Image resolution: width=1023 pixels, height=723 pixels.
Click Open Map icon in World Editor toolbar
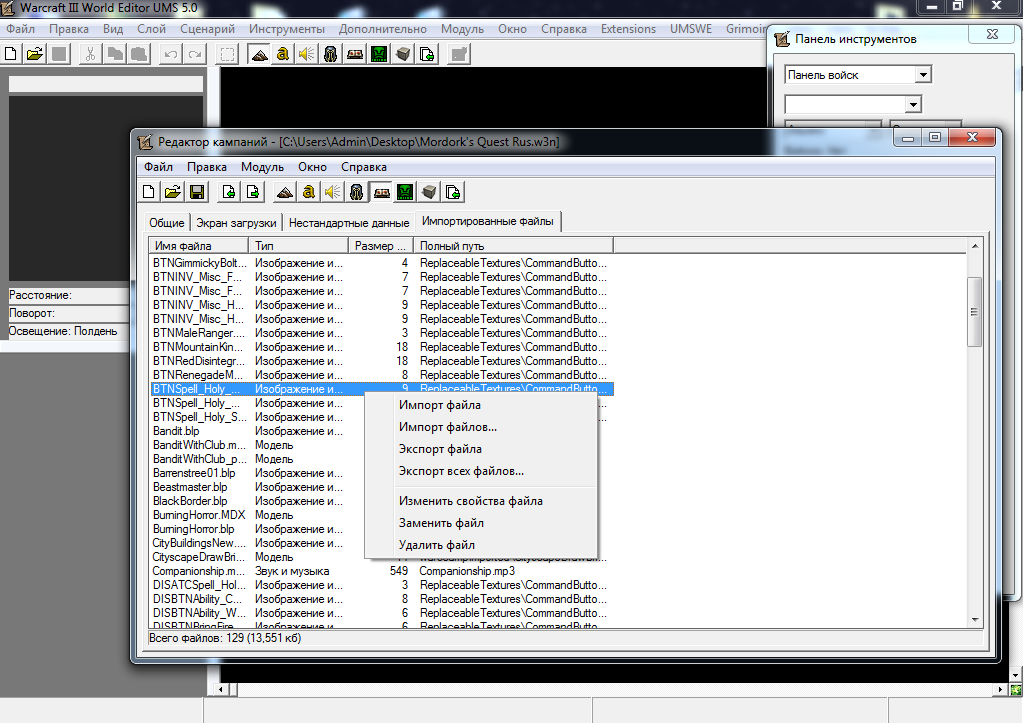35,54
